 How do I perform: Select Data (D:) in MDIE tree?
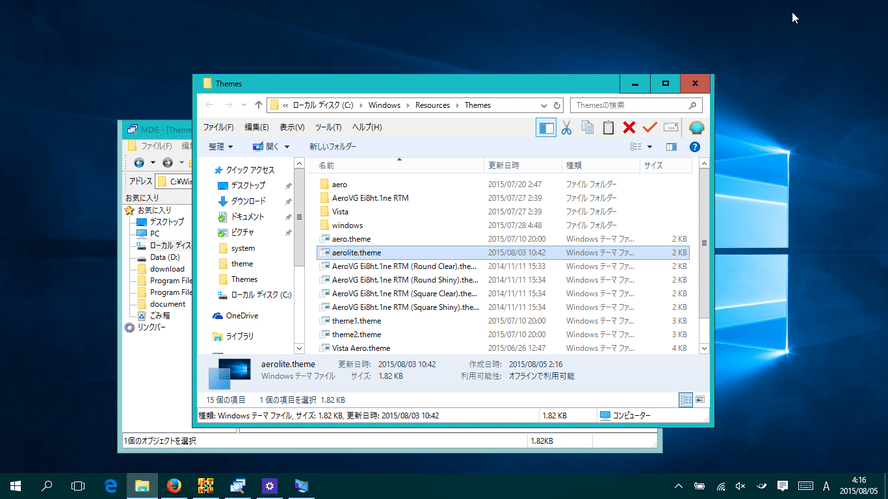point(165,257)
